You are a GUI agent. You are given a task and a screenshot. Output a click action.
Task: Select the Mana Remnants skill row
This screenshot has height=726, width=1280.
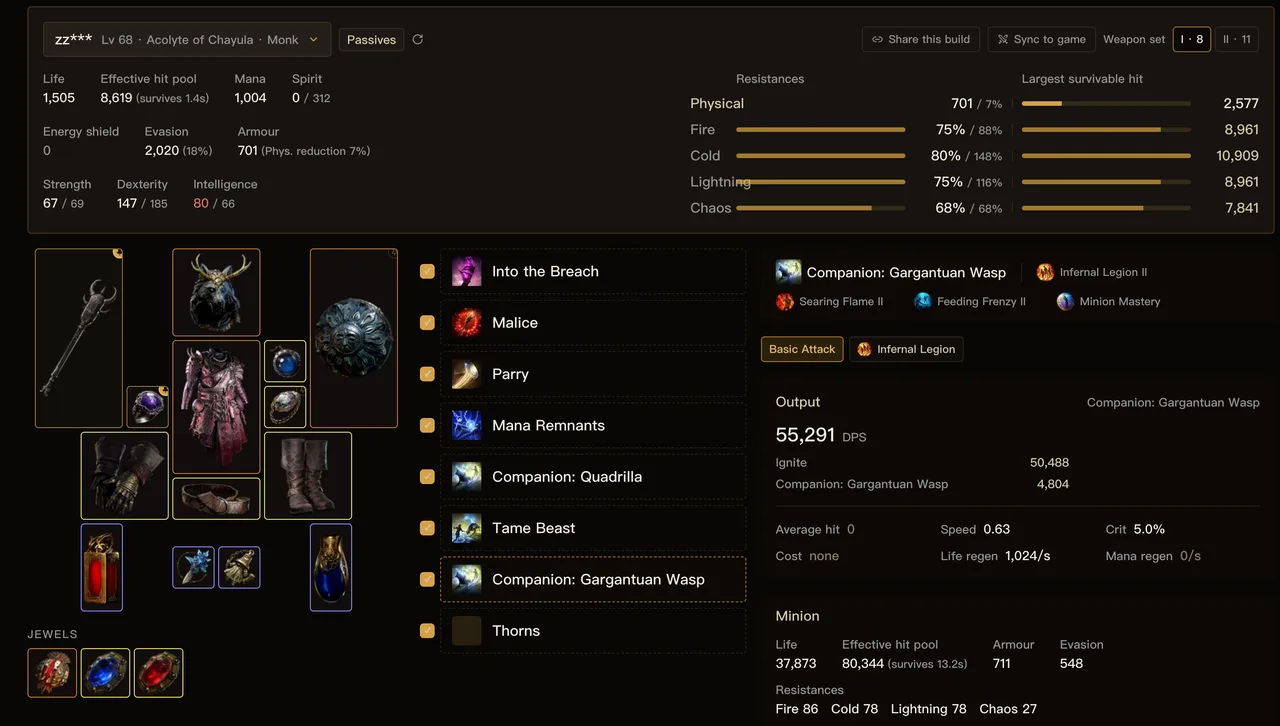tap(593, 426)
